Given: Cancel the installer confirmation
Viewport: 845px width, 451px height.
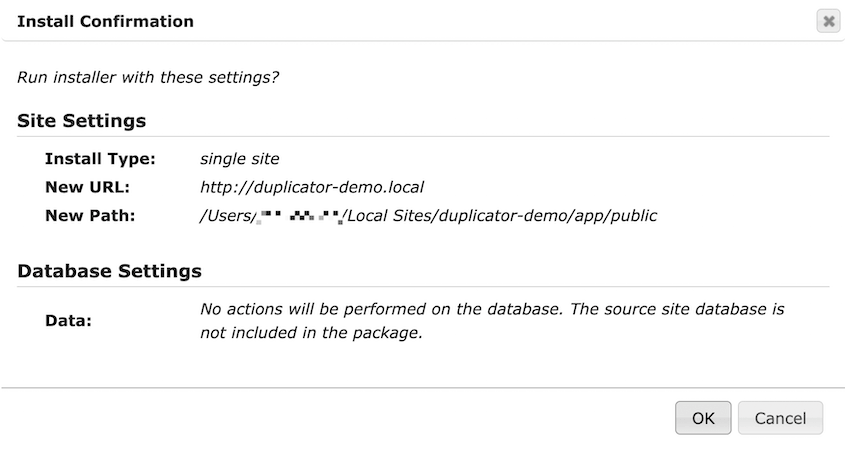Looking at the screenshot, I should 780,418.
